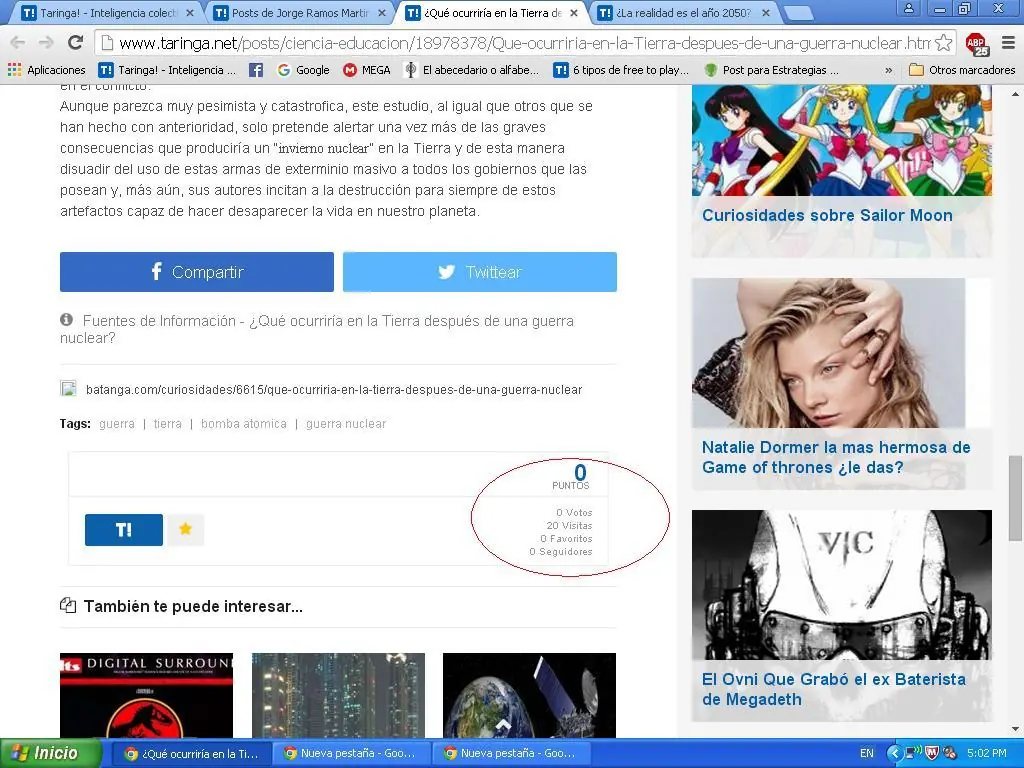Open the Adblock Plus extension icon
Viewport: 1024px width, 768px height.
977,44
